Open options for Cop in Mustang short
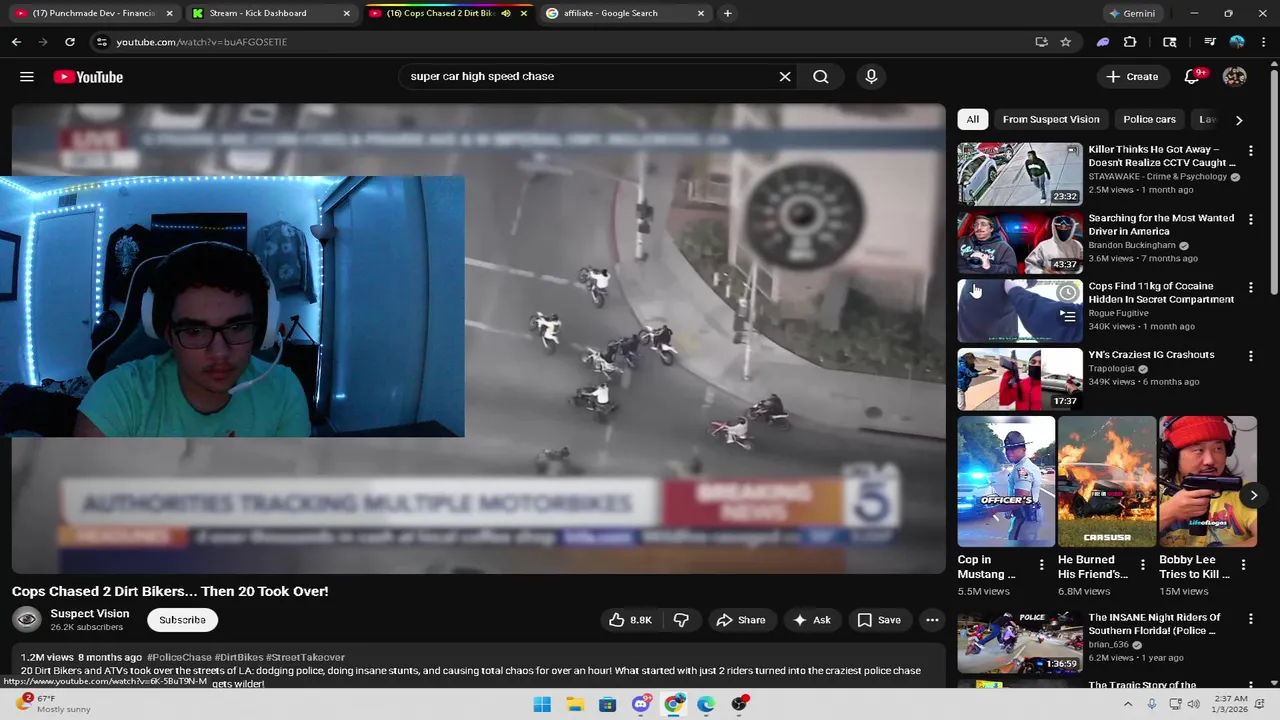1280x720 pixels. point(1041,565)
